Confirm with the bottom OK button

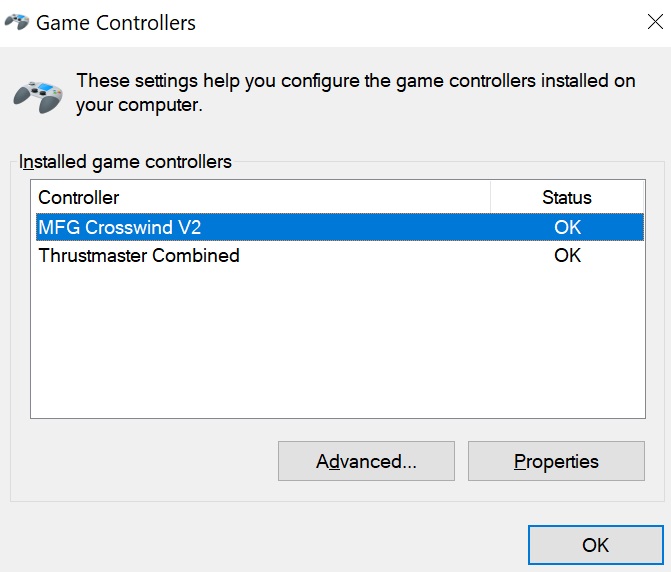coord(596,545)
